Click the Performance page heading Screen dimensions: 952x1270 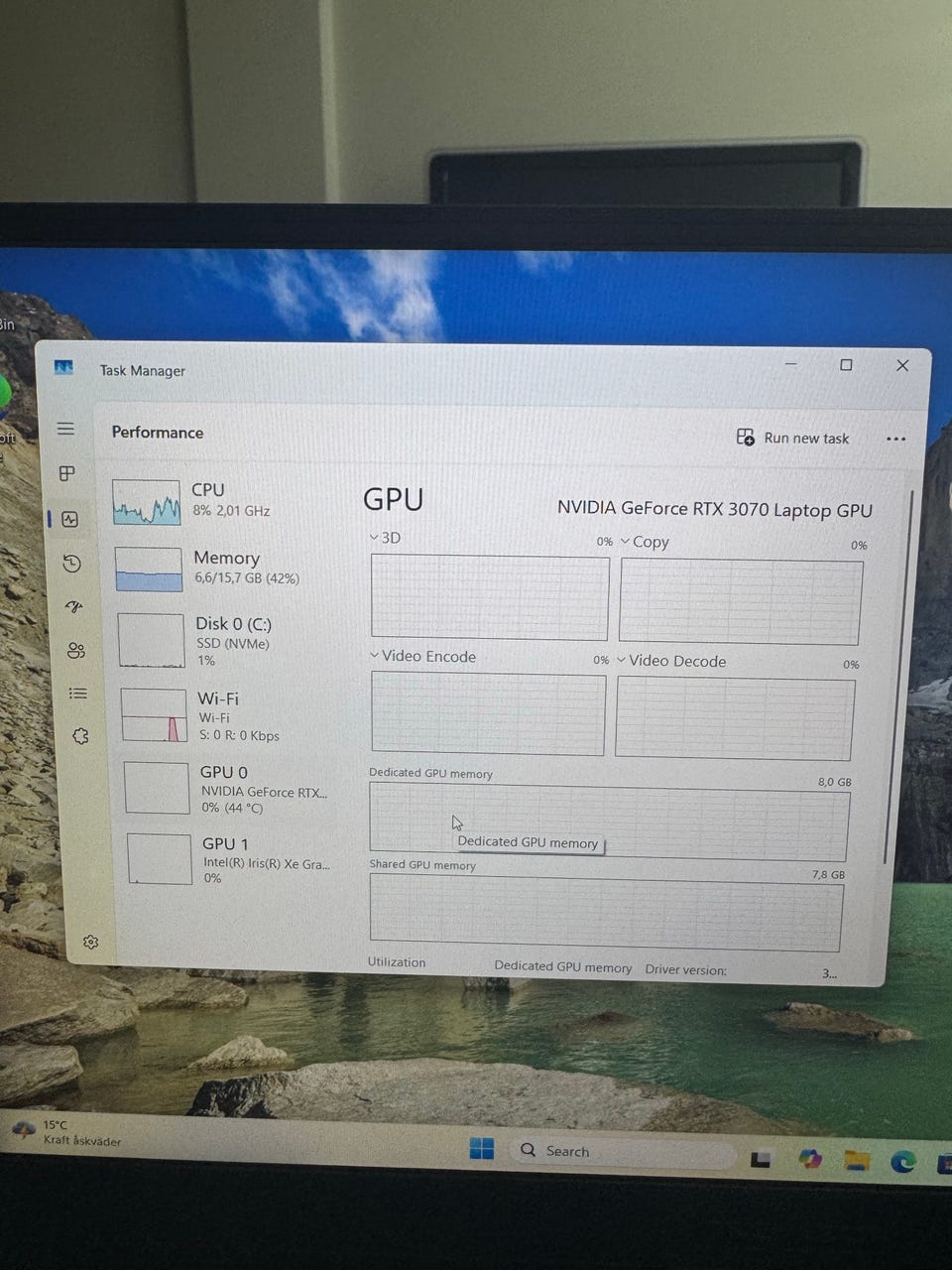click(158, 433)
